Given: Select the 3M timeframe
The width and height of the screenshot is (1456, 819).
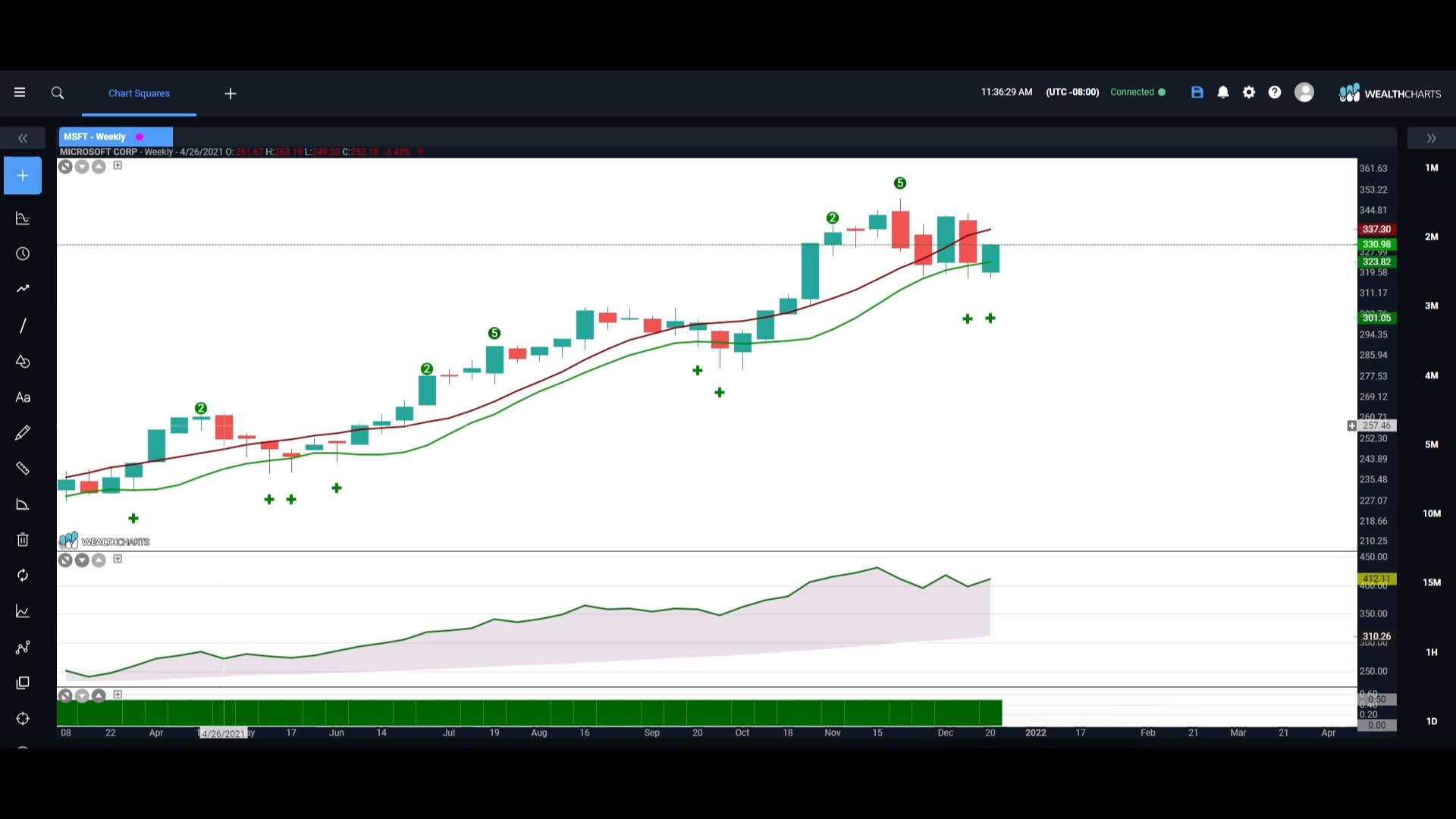Looking at the screenshot, I should pos(1431,306).
